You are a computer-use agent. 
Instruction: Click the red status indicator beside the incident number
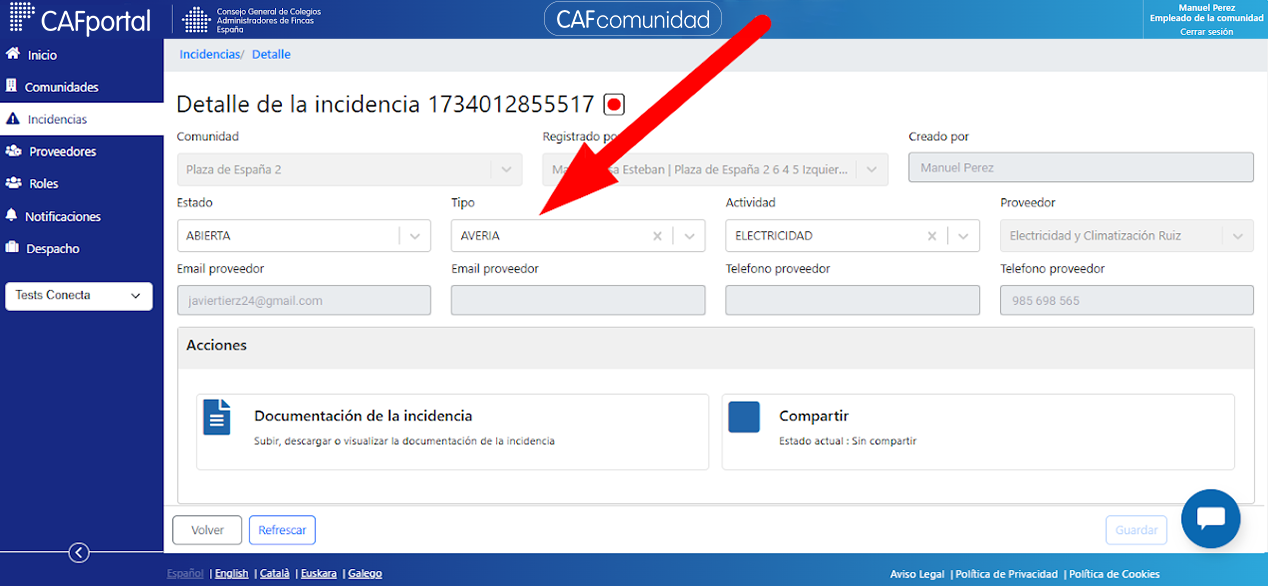[x=614, y=104]
